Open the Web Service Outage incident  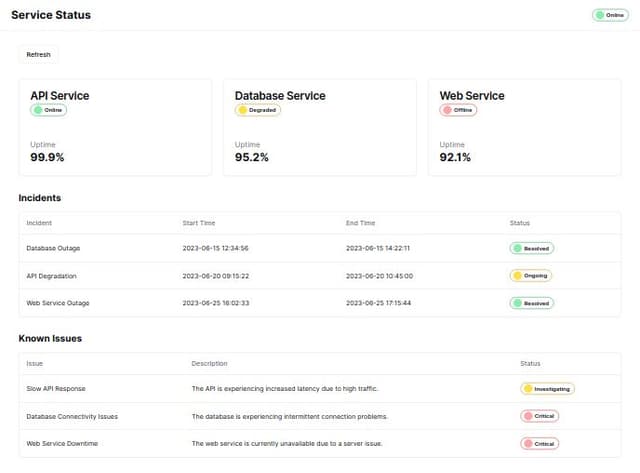(x=58, y=302)
